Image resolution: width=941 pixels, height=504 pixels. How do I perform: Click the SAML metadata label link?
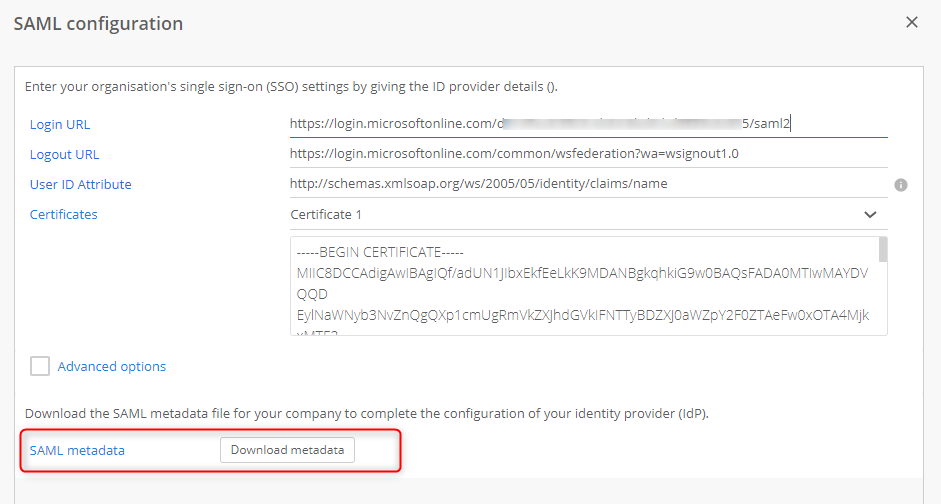point(77,450)
